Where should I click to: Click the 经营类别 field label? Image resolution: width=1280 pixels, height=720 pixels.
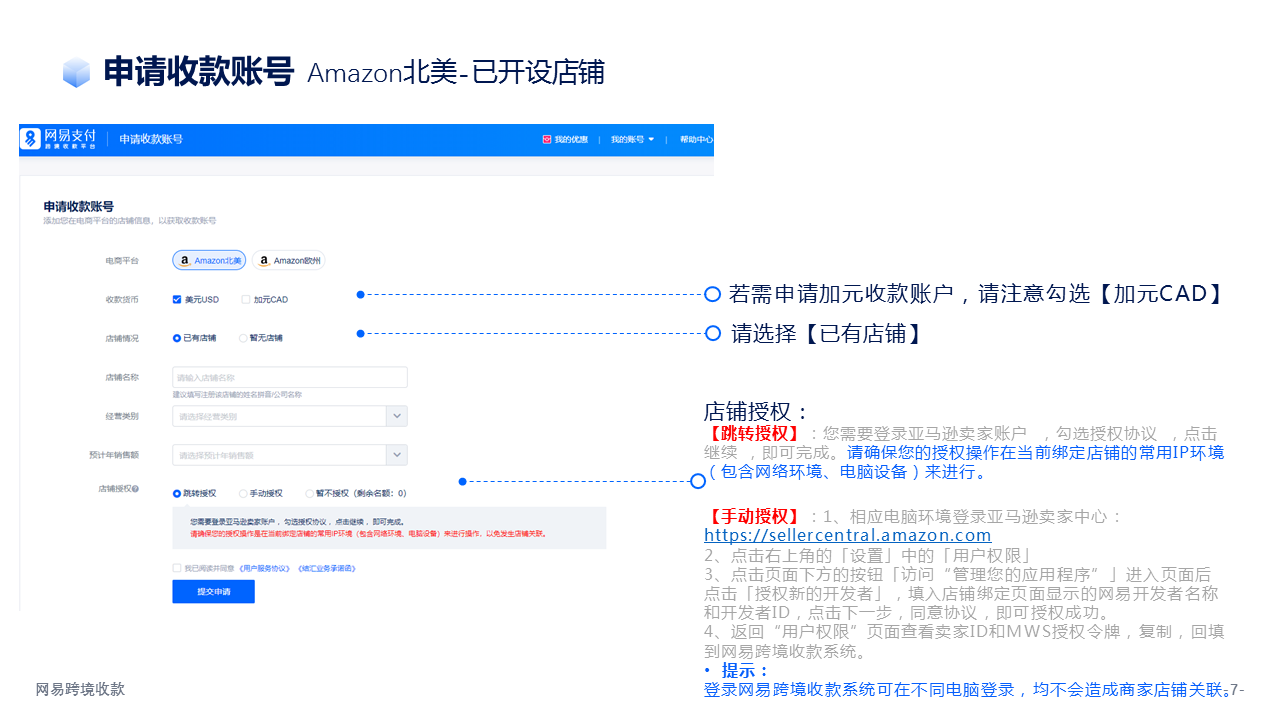coord(122,416)
